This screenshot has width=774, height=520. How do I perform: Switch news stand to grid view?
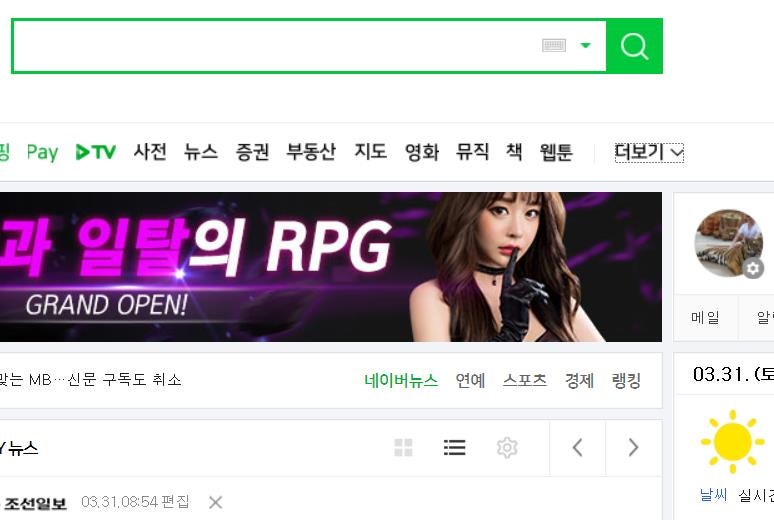(x=403, y=447)
